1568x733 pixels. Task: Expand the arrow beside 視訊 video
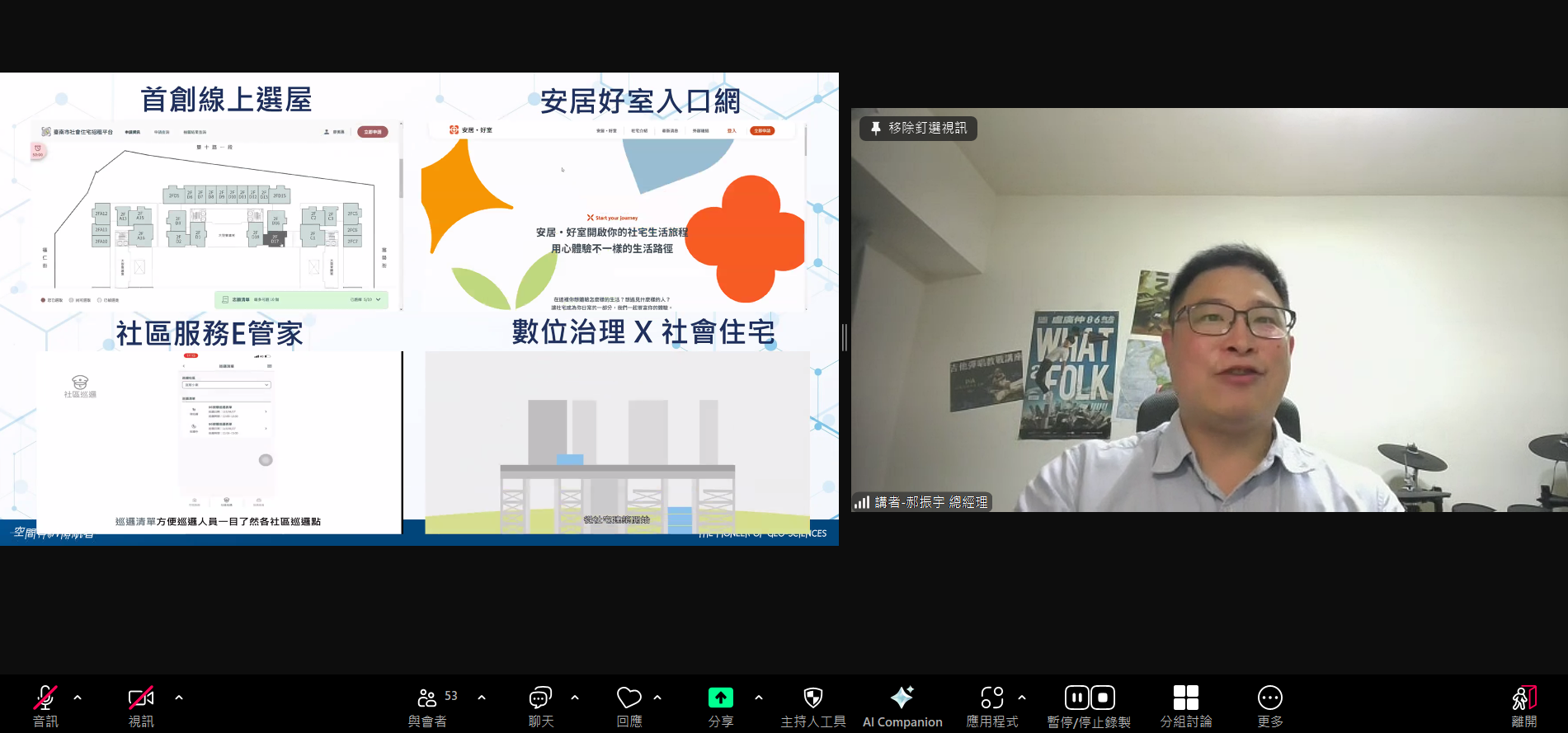179,698
